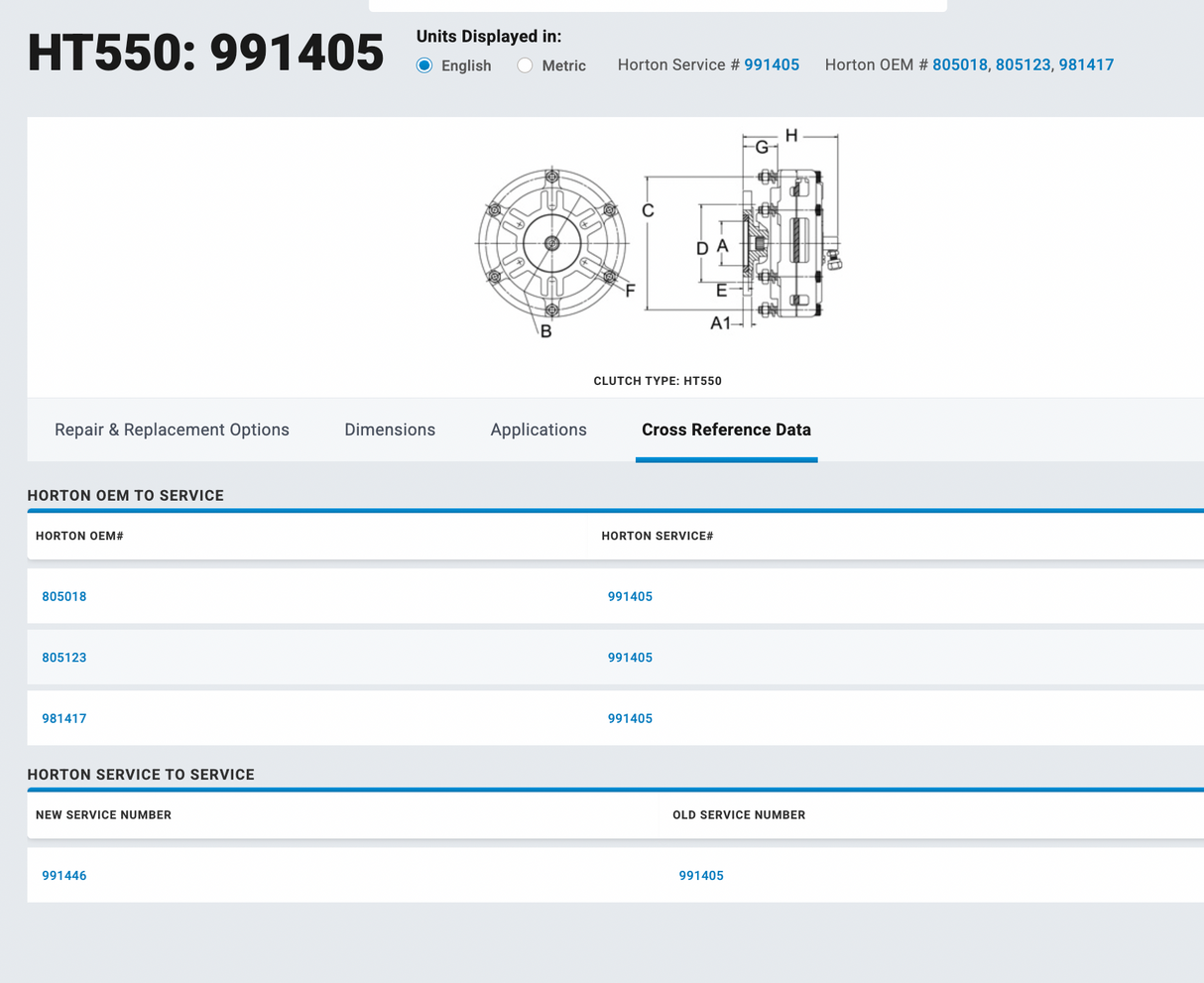Screen dimensions: 1204x983
Task: Open OEM # 805123 link in page header
Action: (x=1023, y=64)
